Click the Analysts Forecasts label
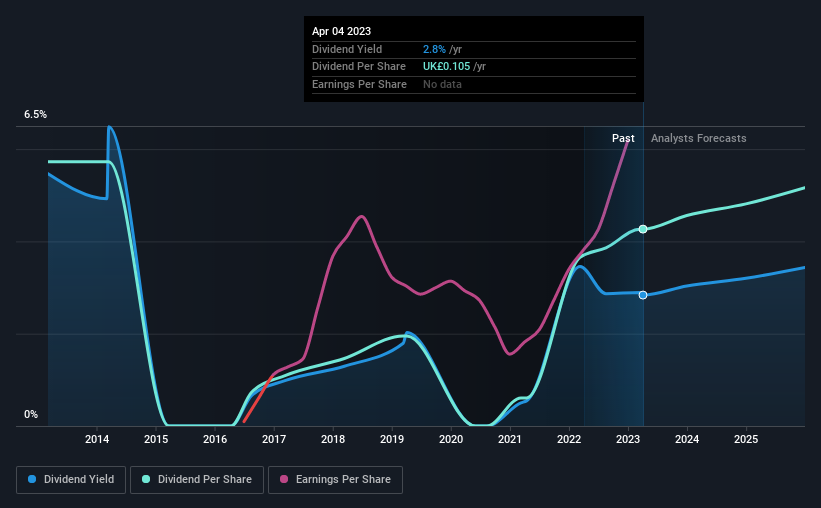The width and height of the screenshot is (821, 508). pyautogui.click(x=698, y=138)
